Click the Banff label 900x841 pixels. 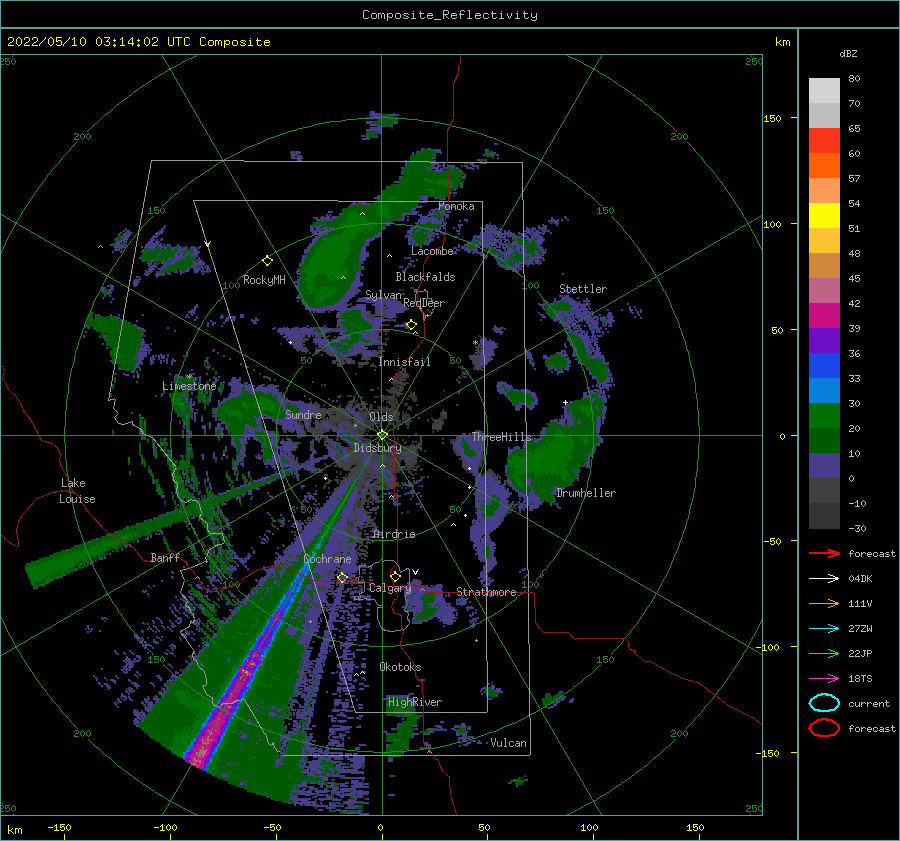click(x=165, y=557)
